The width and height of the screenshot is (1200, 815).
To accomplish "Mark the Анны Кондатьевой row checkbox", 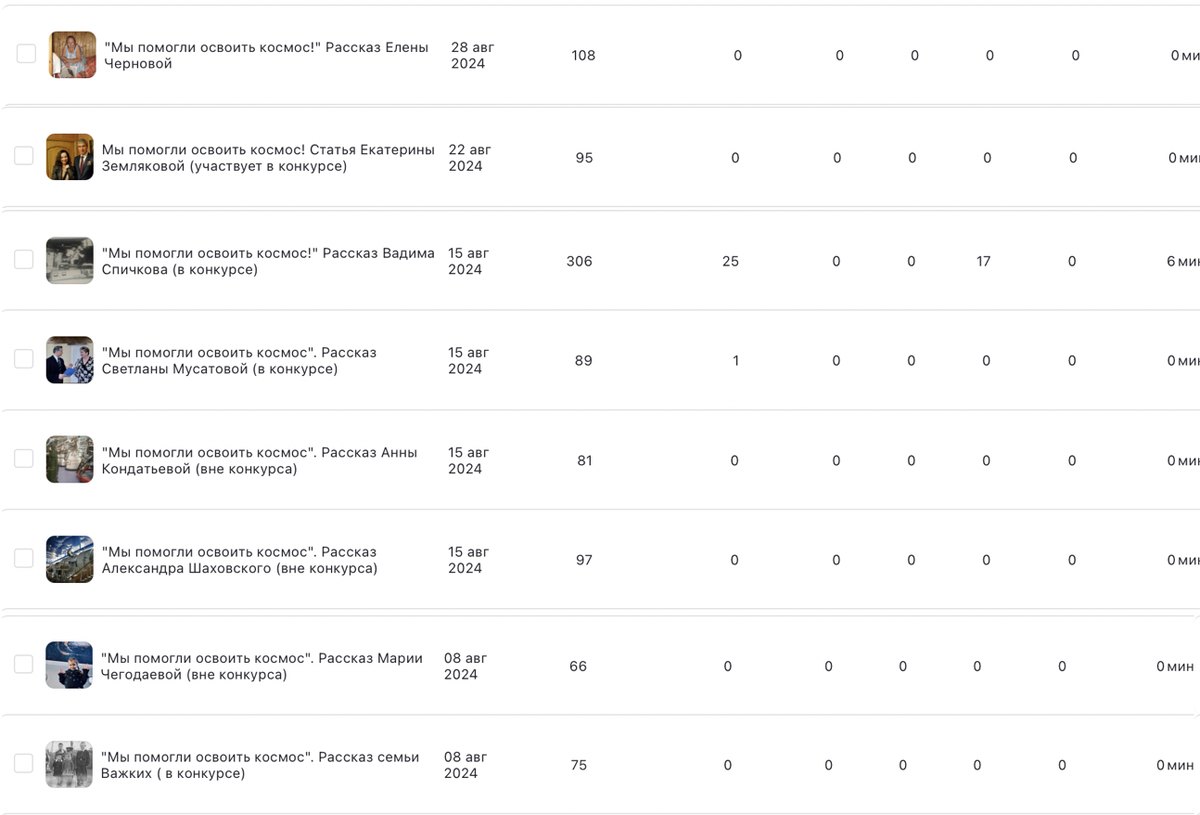I will pos(24,459).
